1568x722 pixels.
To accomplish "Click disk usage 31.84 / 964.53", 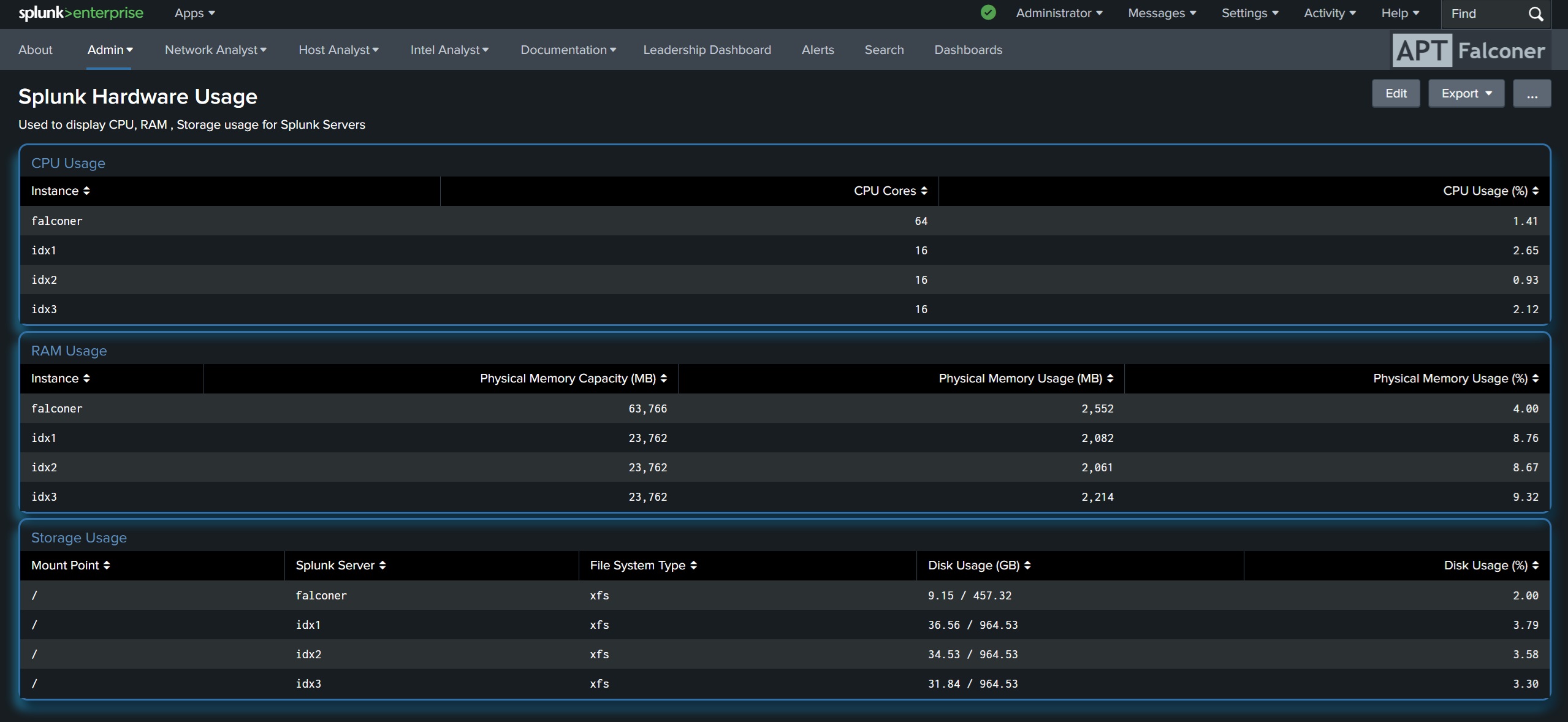I will tap(972, 684).
